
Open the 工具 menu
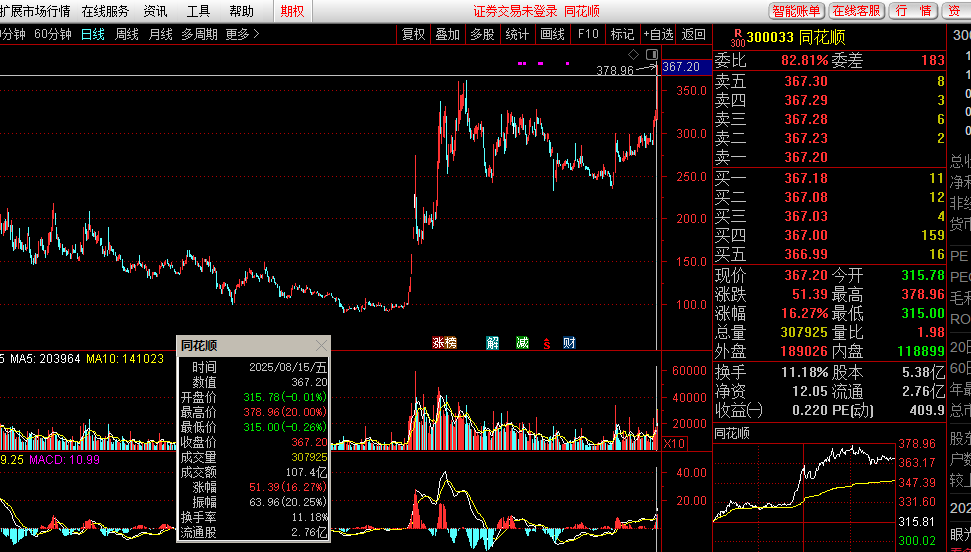point(198,11)
